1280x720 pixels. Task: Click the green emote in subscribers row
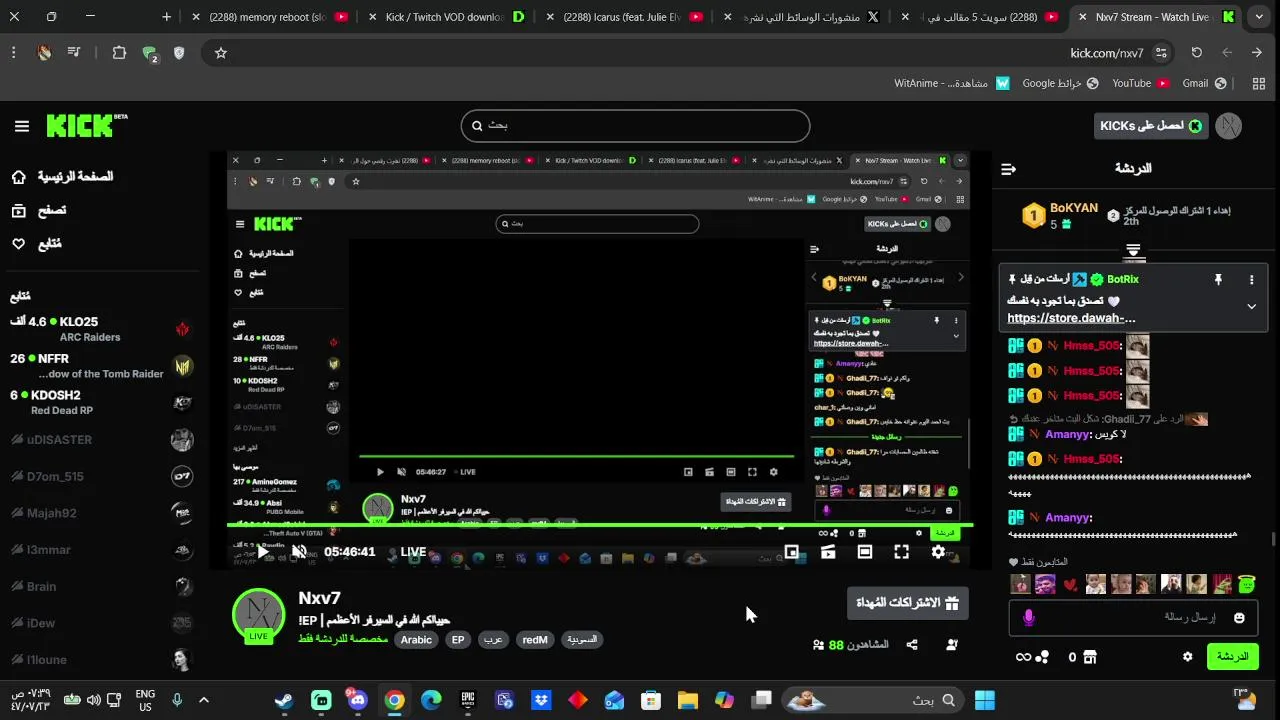point(1247,584)
